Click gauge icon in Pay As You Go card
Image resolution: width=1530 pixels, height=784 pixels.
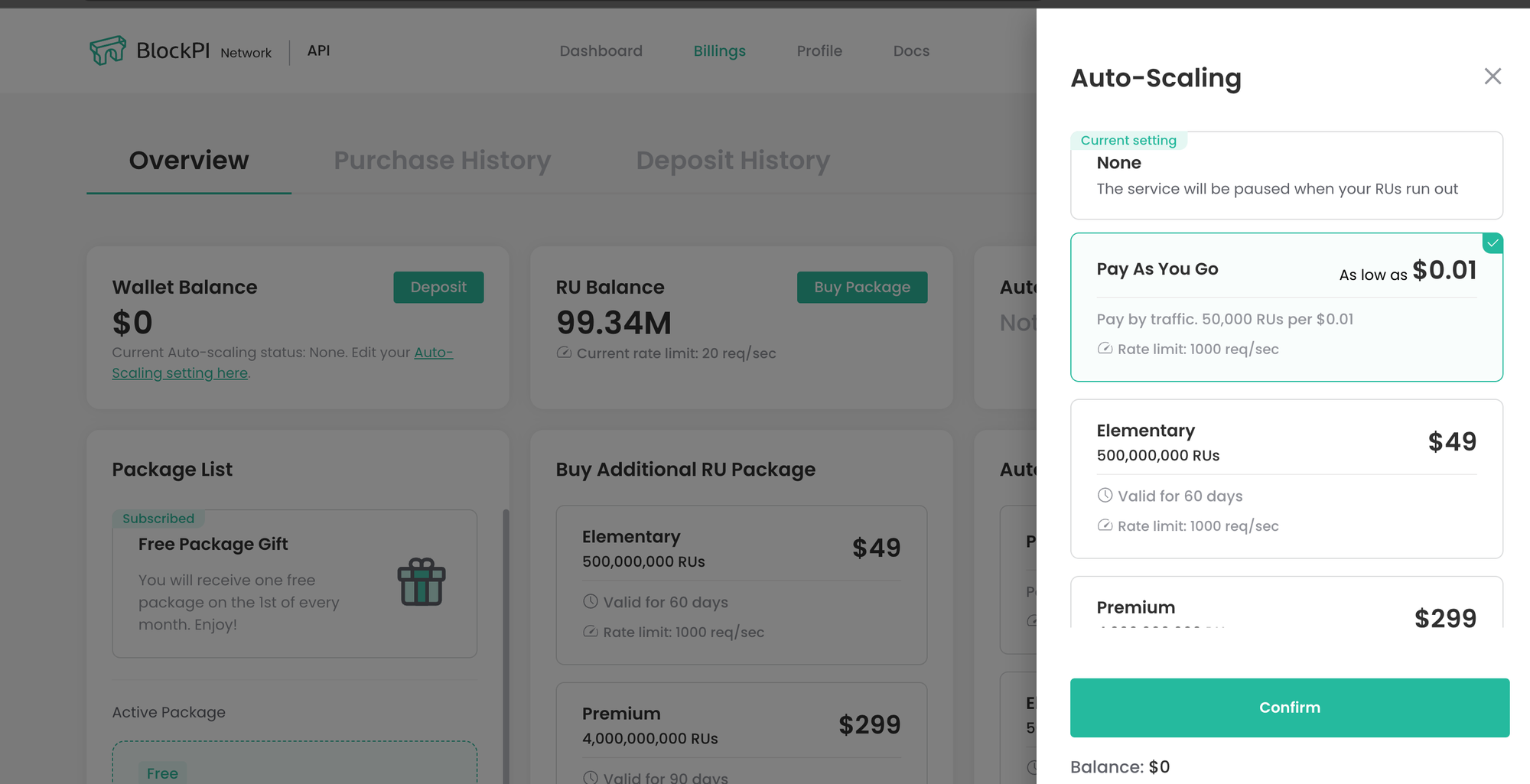(1105, 349)
